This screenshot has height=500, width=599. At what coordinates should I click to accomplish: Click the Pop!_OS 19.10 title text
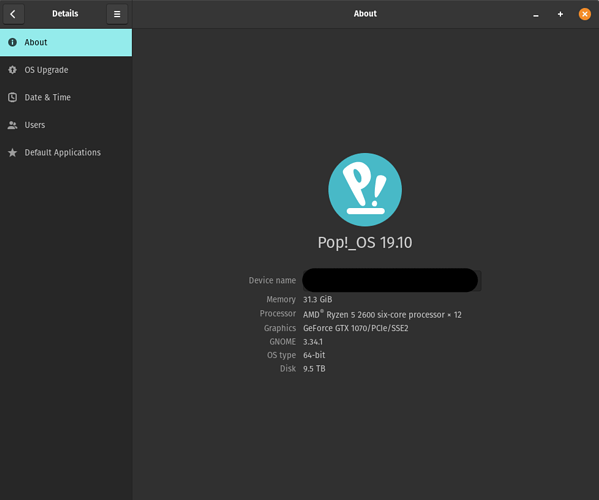(x=365, y=243)
